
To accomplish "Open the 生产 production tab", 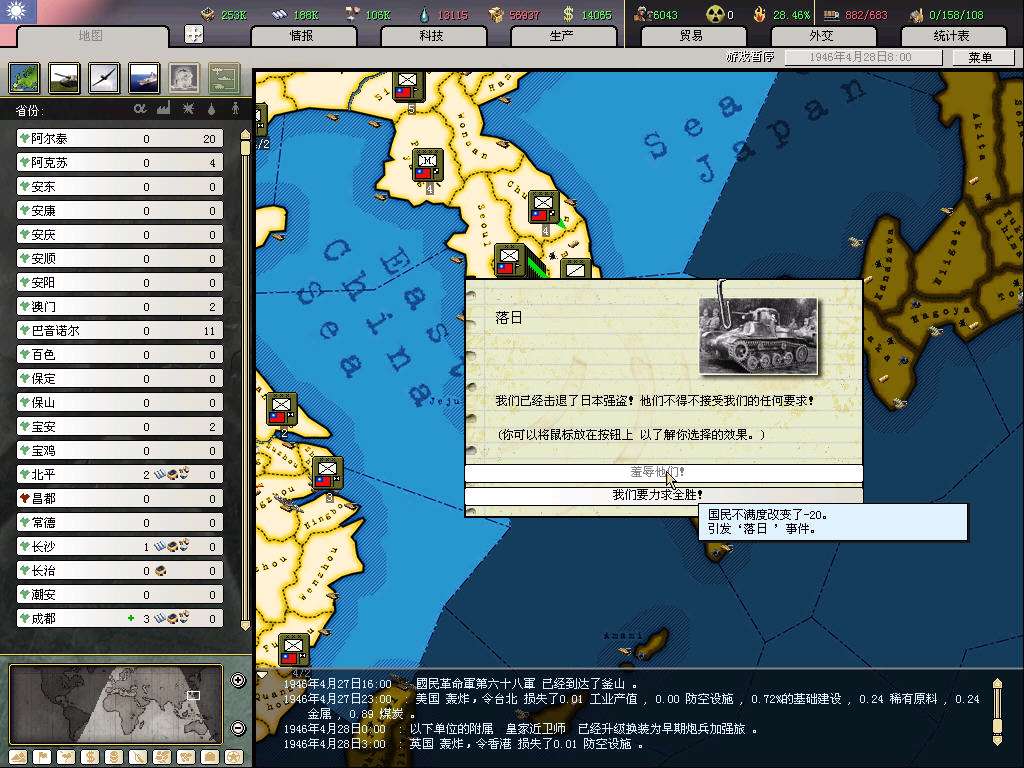I will (x=562, y=36).
